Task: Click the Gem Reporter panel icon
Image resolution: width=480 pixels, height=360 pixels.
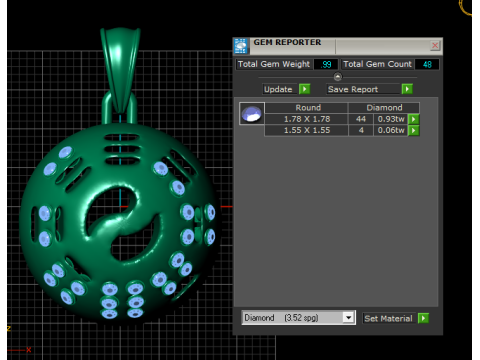Action: [241, 46]
